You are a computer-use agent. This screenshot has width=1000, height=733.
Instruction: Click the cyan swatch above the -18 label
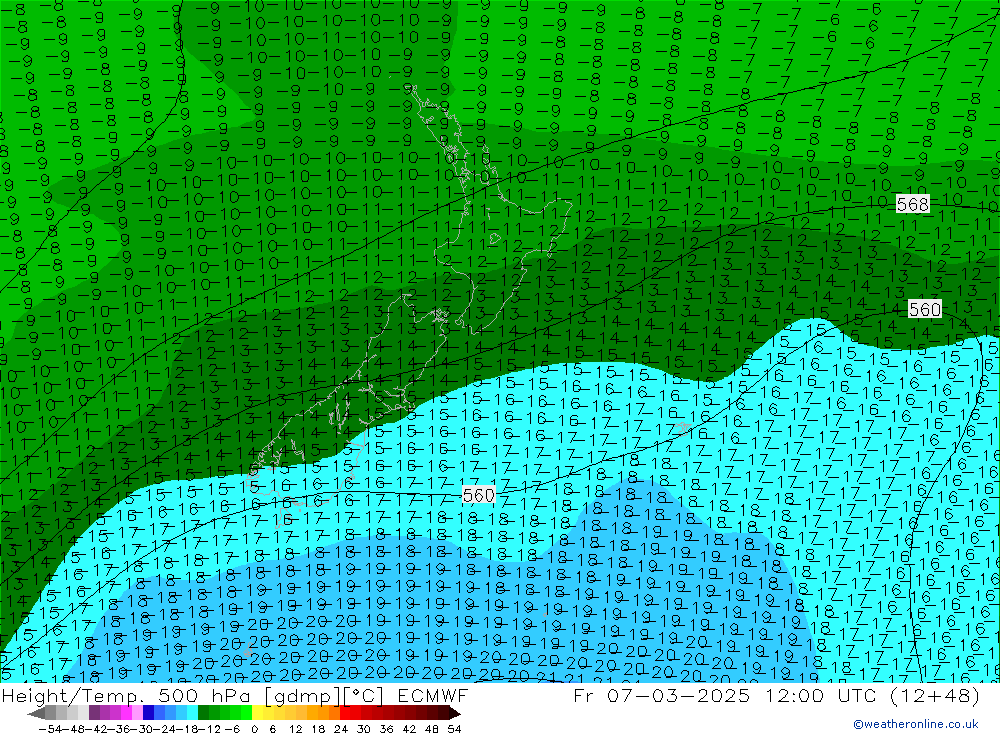tap(192, 713)
